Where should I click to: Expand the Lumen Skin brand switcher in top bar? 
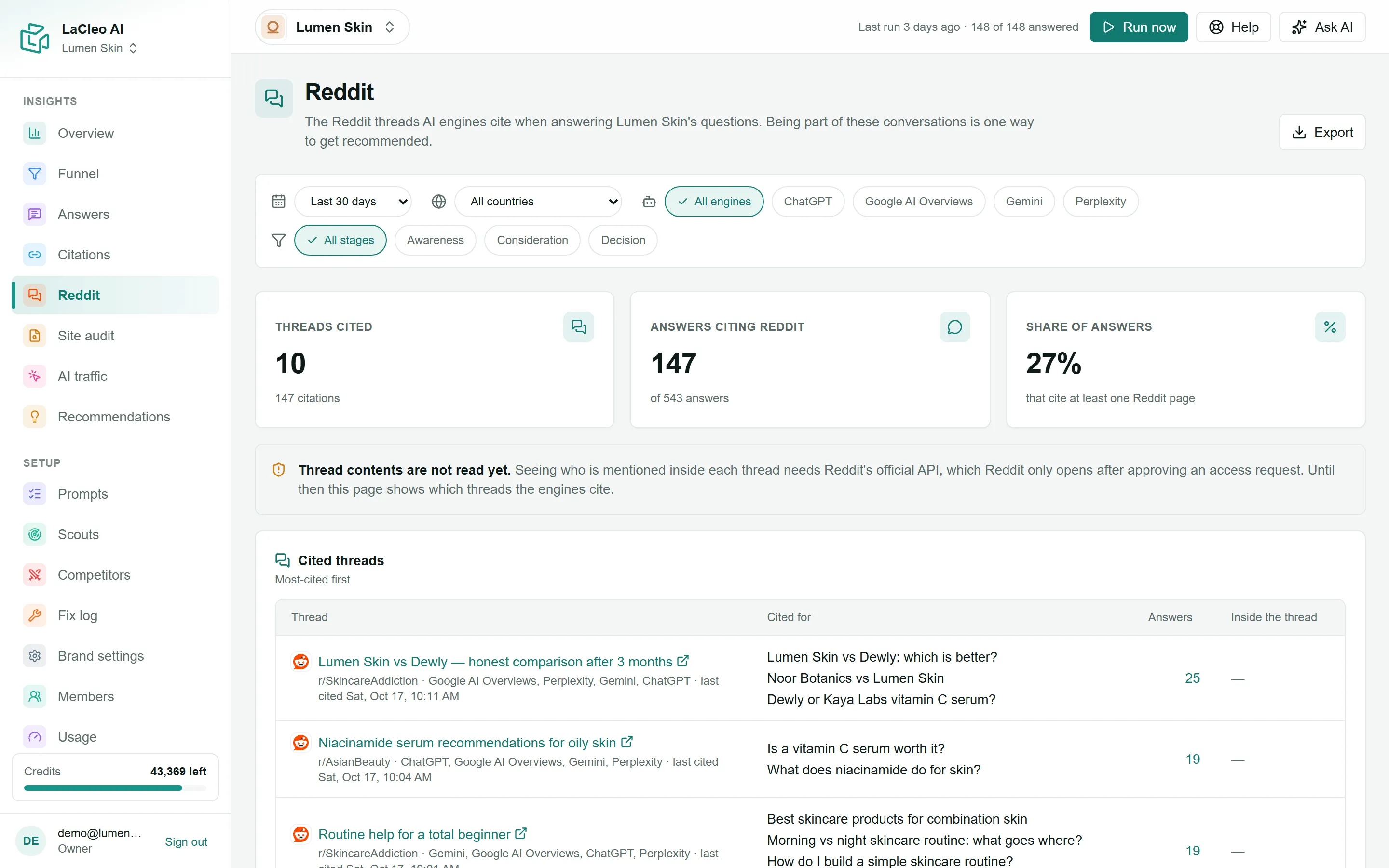click(332, 27)
